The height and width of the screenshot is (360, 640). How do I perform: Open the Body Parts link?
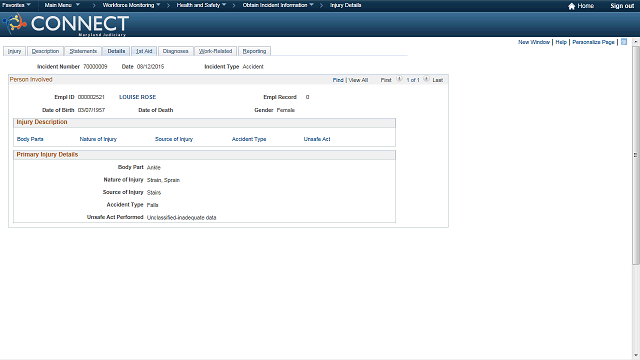click(x=30, y=139)
